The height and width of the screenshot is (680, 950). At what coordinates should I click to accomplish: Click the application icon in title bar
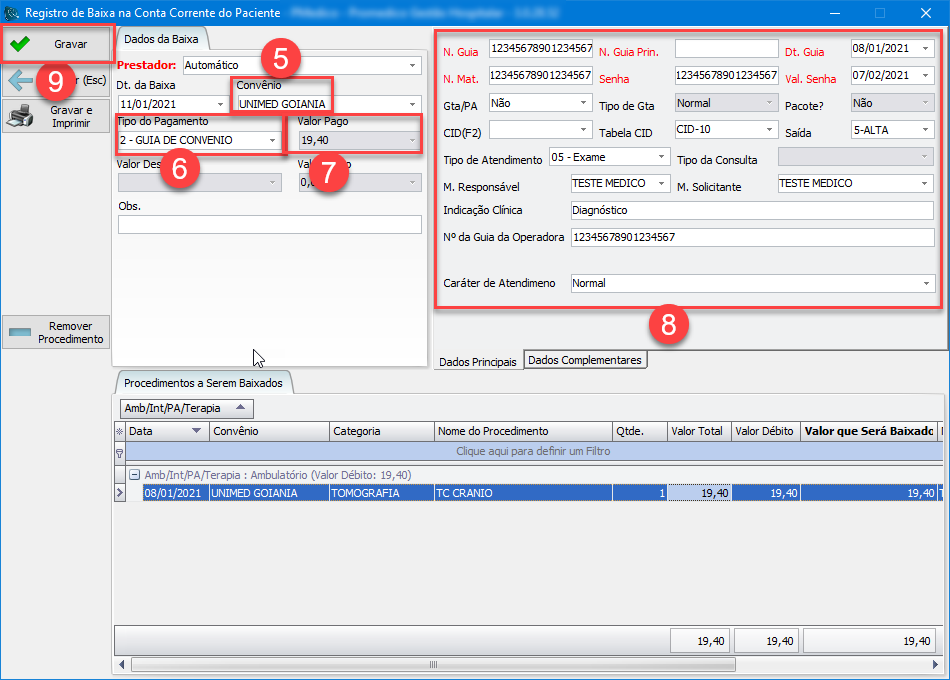[x=11, y=13]
